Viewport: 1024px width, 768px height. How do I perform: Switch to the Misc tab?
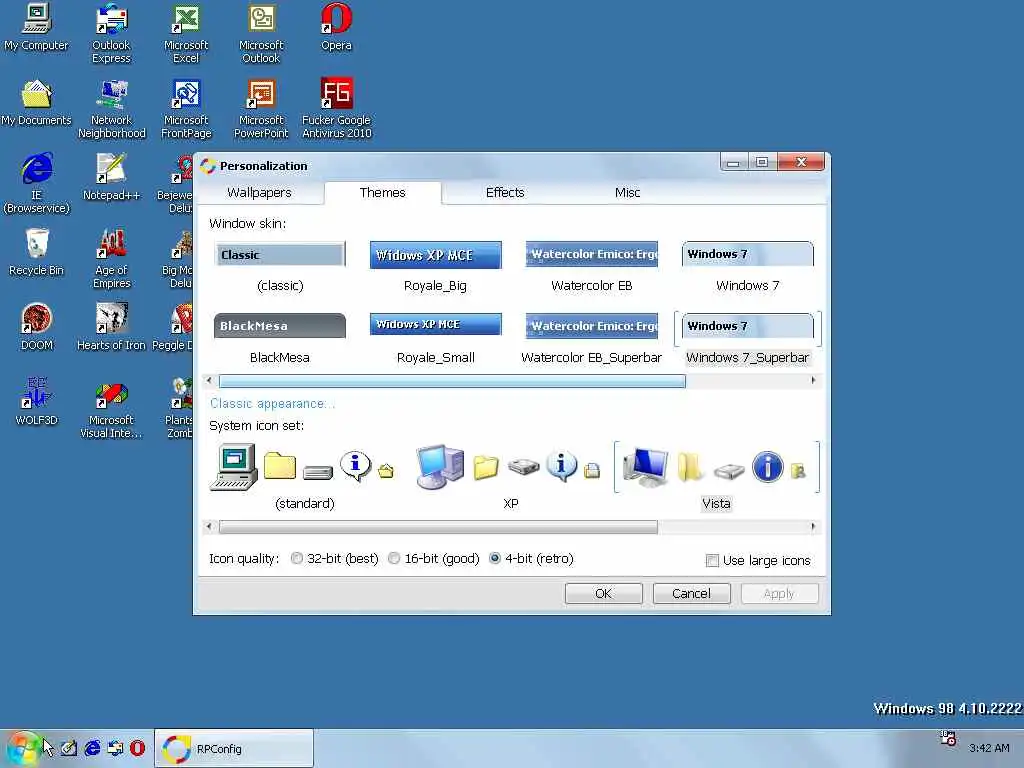pos(627,193)
